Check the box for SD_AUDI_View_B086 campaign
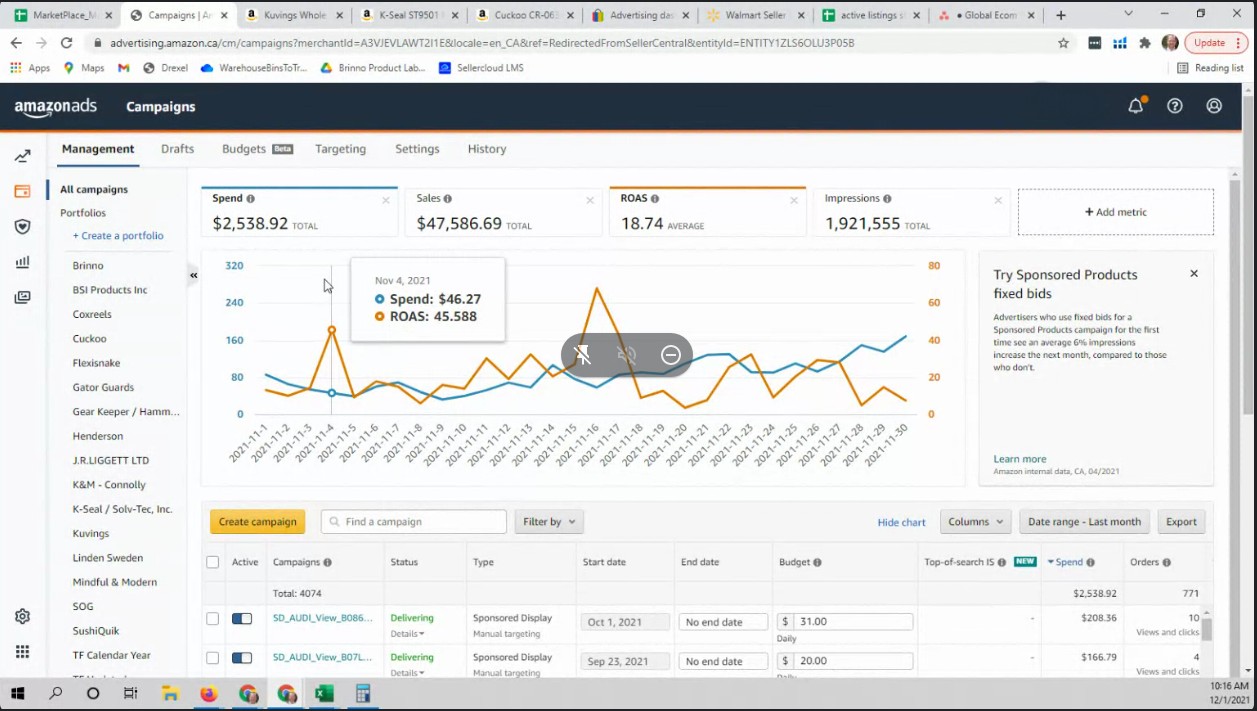This screenshot has height=711, width=1257. [x=212, y=619]
